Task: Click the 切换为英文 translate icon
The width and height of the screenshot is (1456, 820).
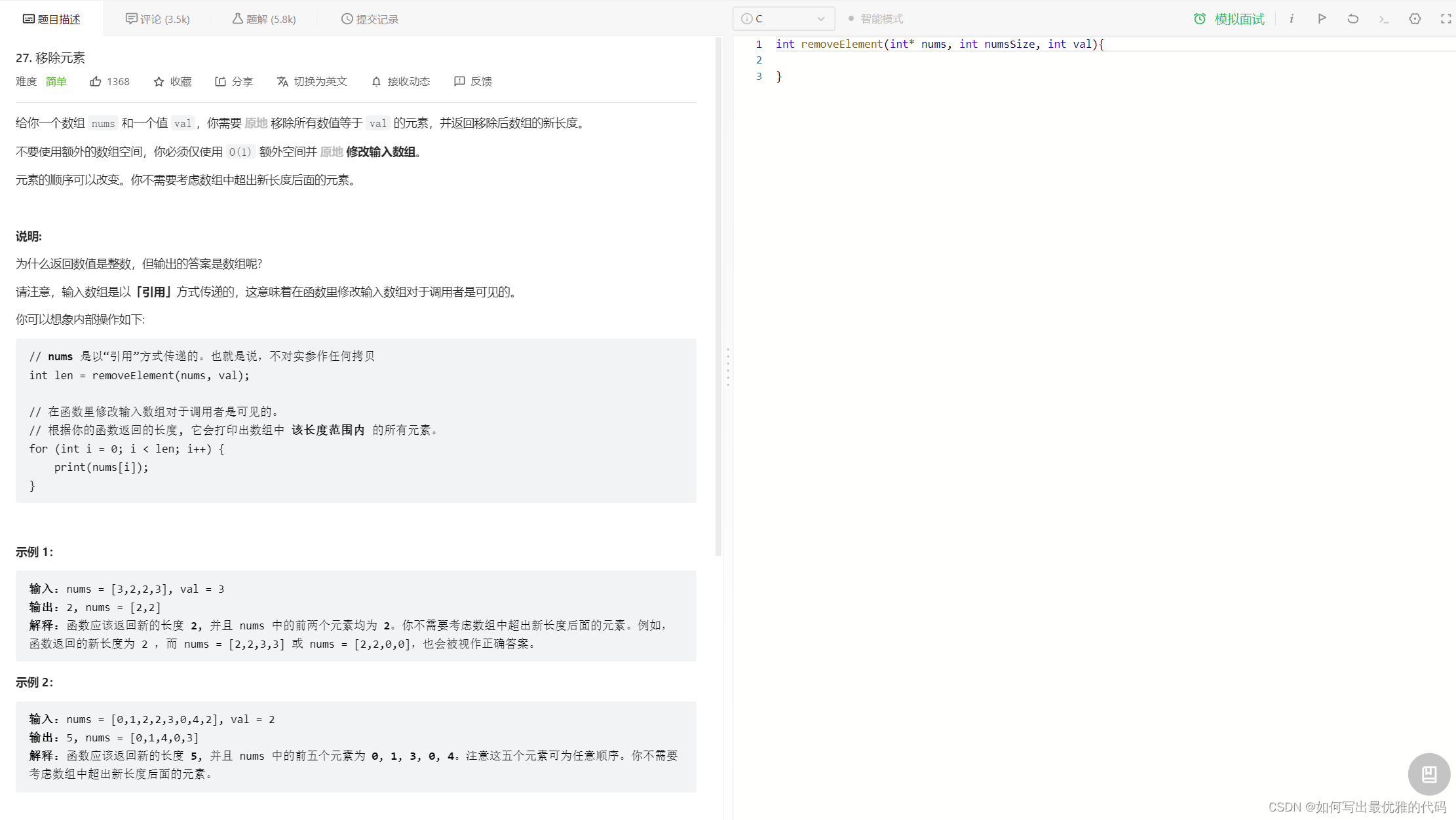Action: click(x=282, y=81)
